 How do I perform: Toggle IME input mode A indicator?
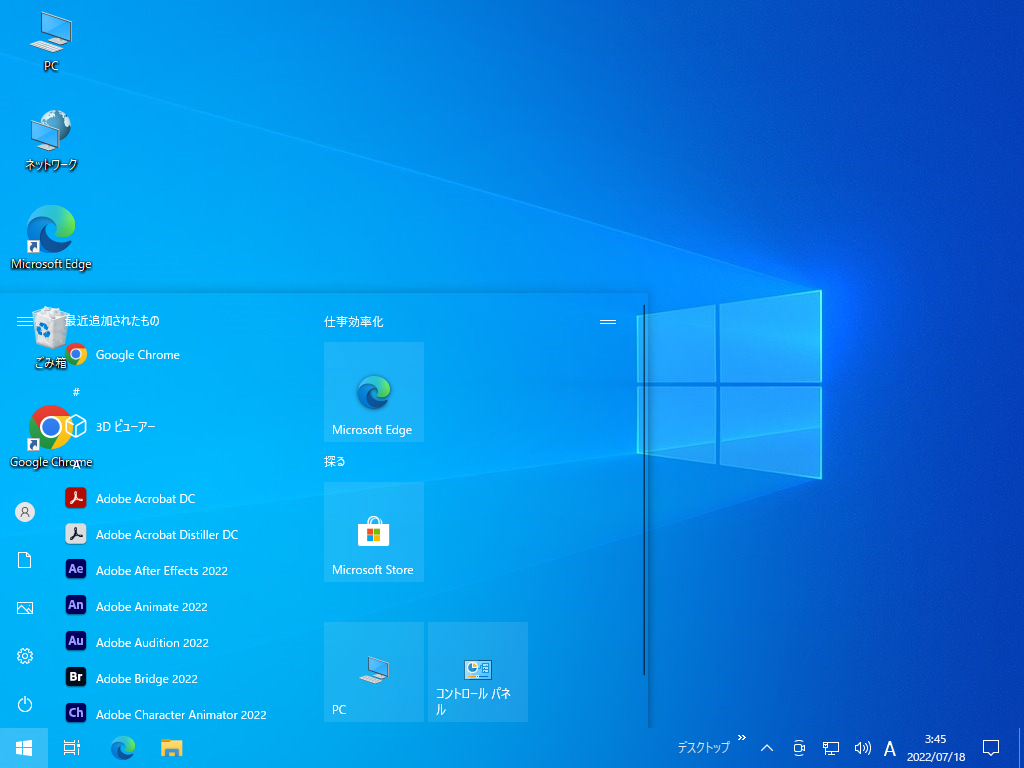click(x=889, y=748)
